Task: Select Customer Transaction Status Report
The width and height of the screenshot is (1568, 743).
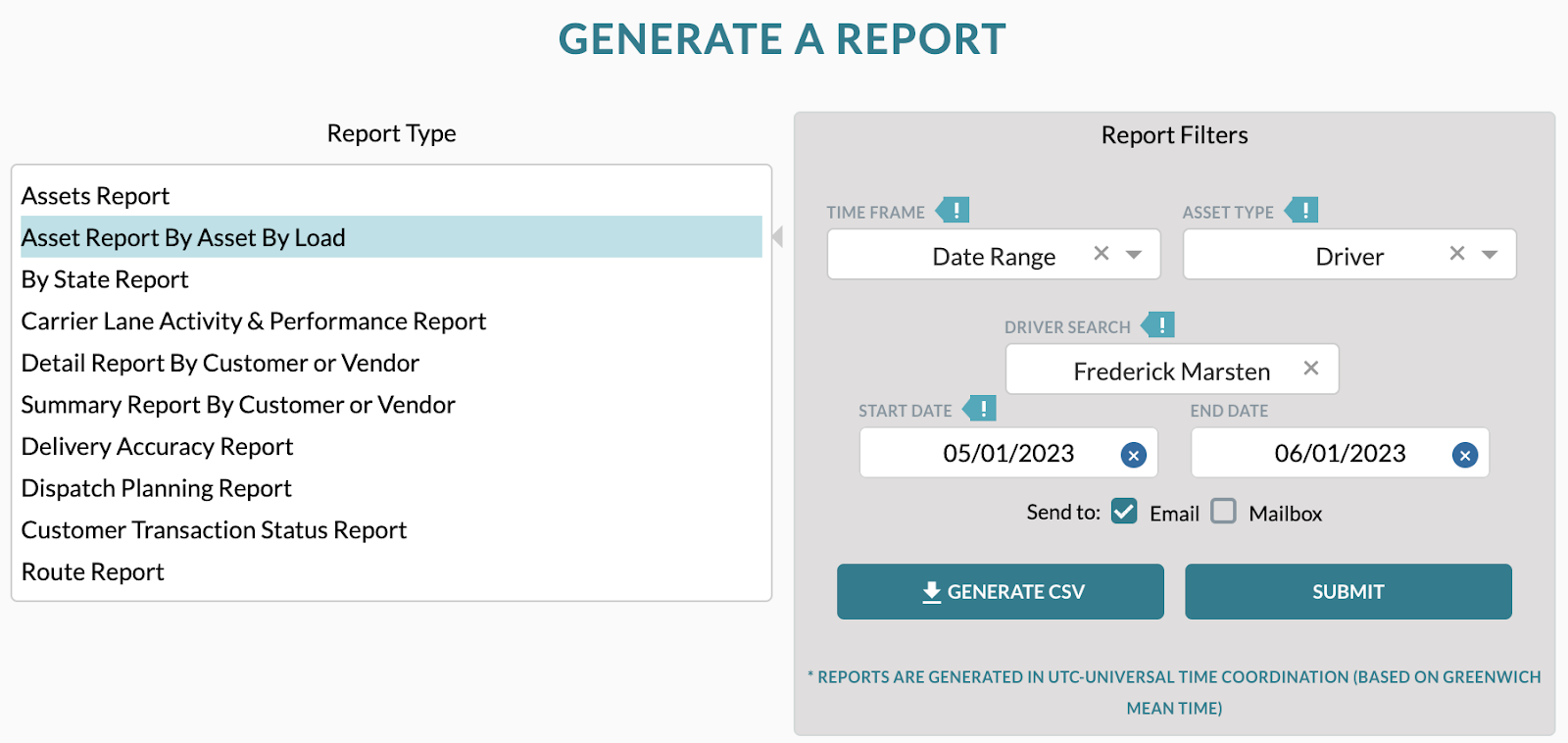Action: click(x=391, y=530)
